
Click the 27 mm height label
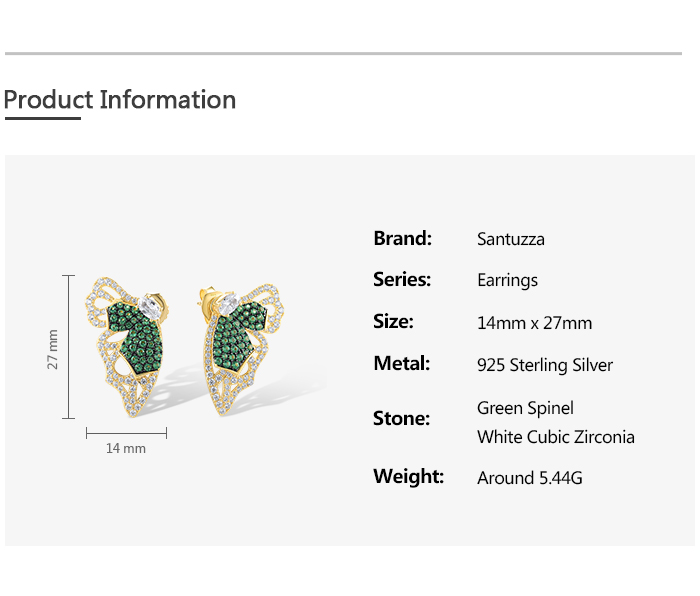53,348
